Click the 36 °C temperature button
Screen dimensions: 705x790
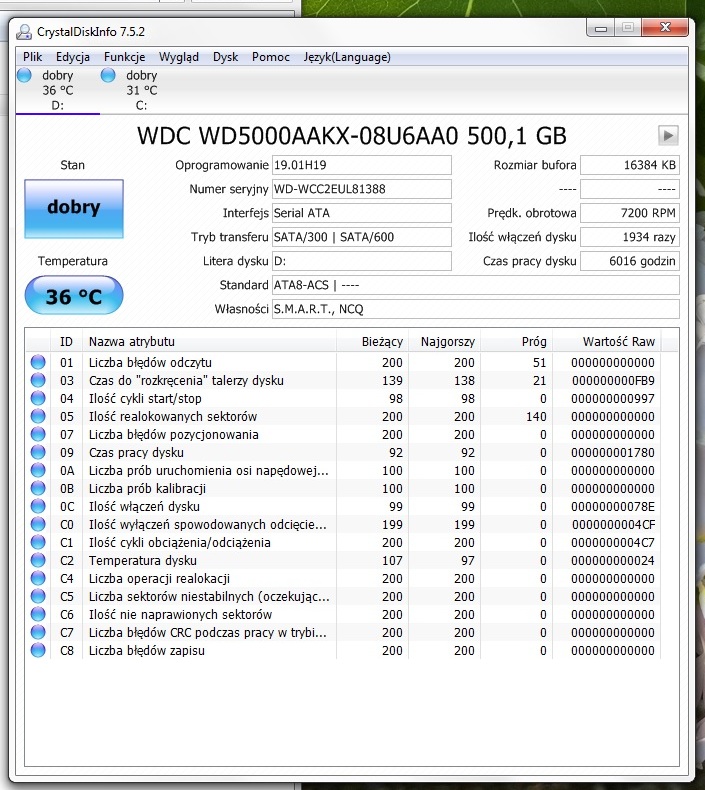[74, 295]
